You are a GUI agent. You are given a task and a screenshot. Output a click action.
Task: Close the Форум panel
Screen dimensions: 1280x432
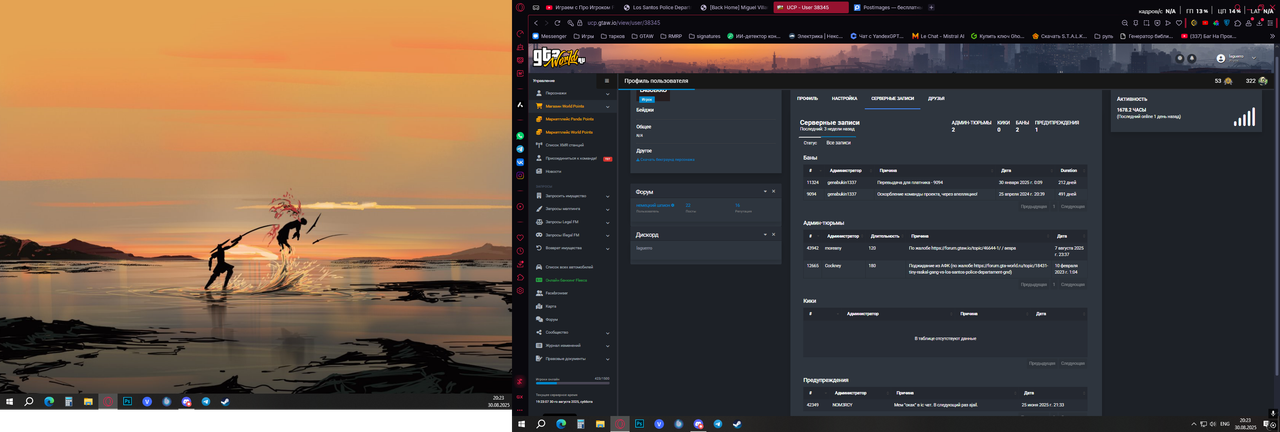tap(773, 191)
